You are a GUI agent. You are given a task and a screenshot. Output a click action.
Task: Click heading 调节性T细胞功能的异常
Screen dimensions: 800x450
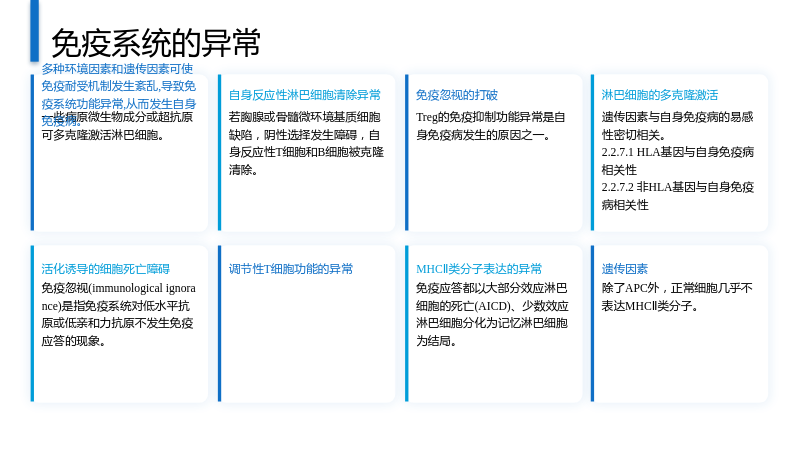[291, 269]
